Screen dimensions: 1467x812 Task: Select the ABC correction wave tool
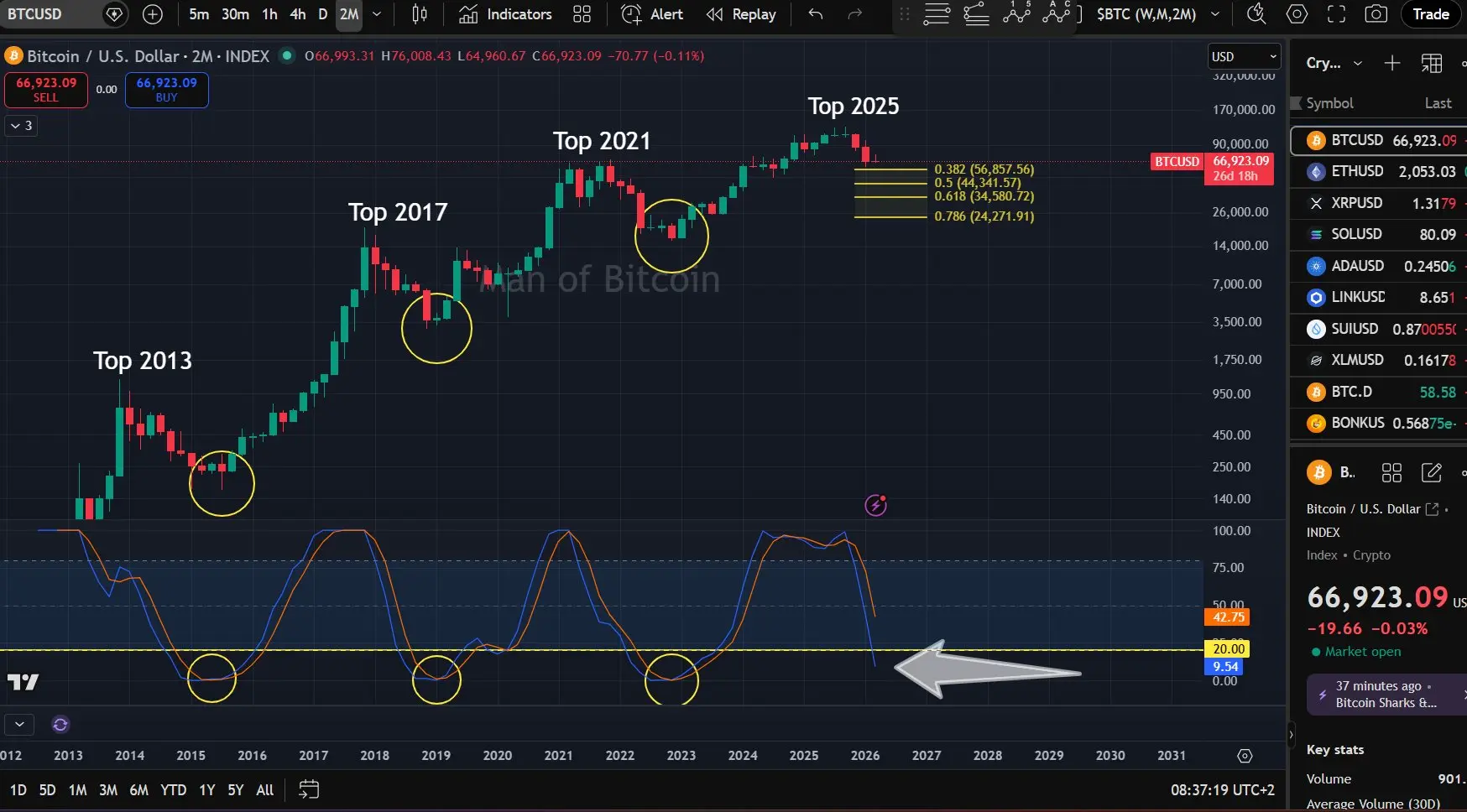tap(1056, 13)
